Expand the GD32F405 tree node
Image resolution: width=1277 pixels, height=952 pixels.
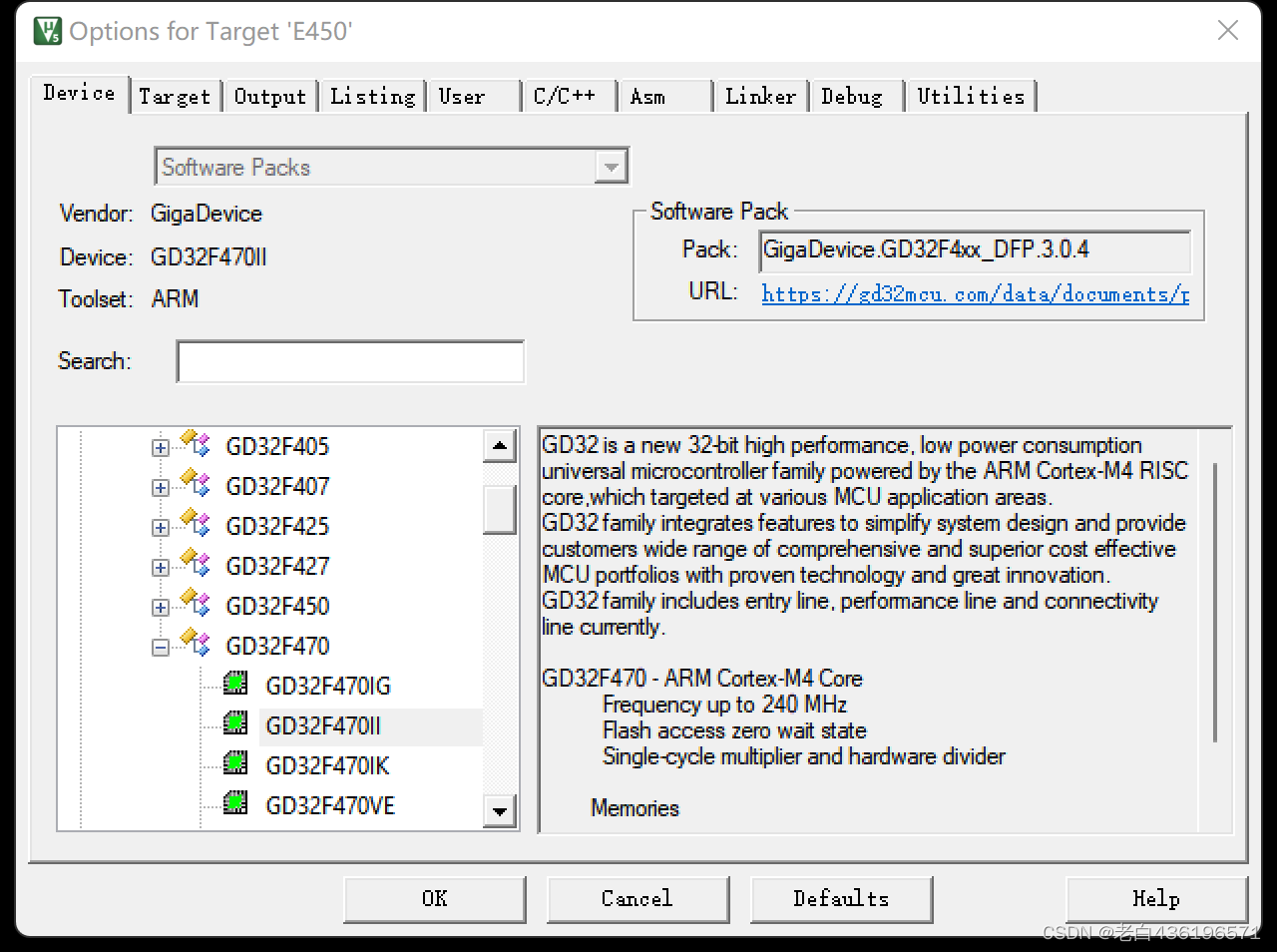click(x=161, y=448)
